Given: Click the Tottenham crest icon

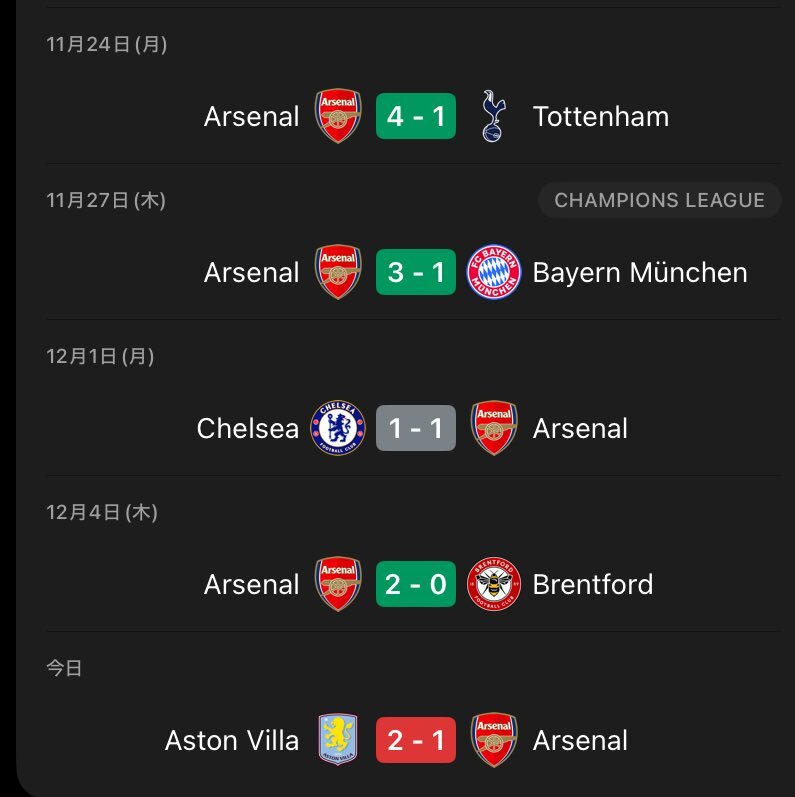Looking at the screenshot, I should click(492, 116).
